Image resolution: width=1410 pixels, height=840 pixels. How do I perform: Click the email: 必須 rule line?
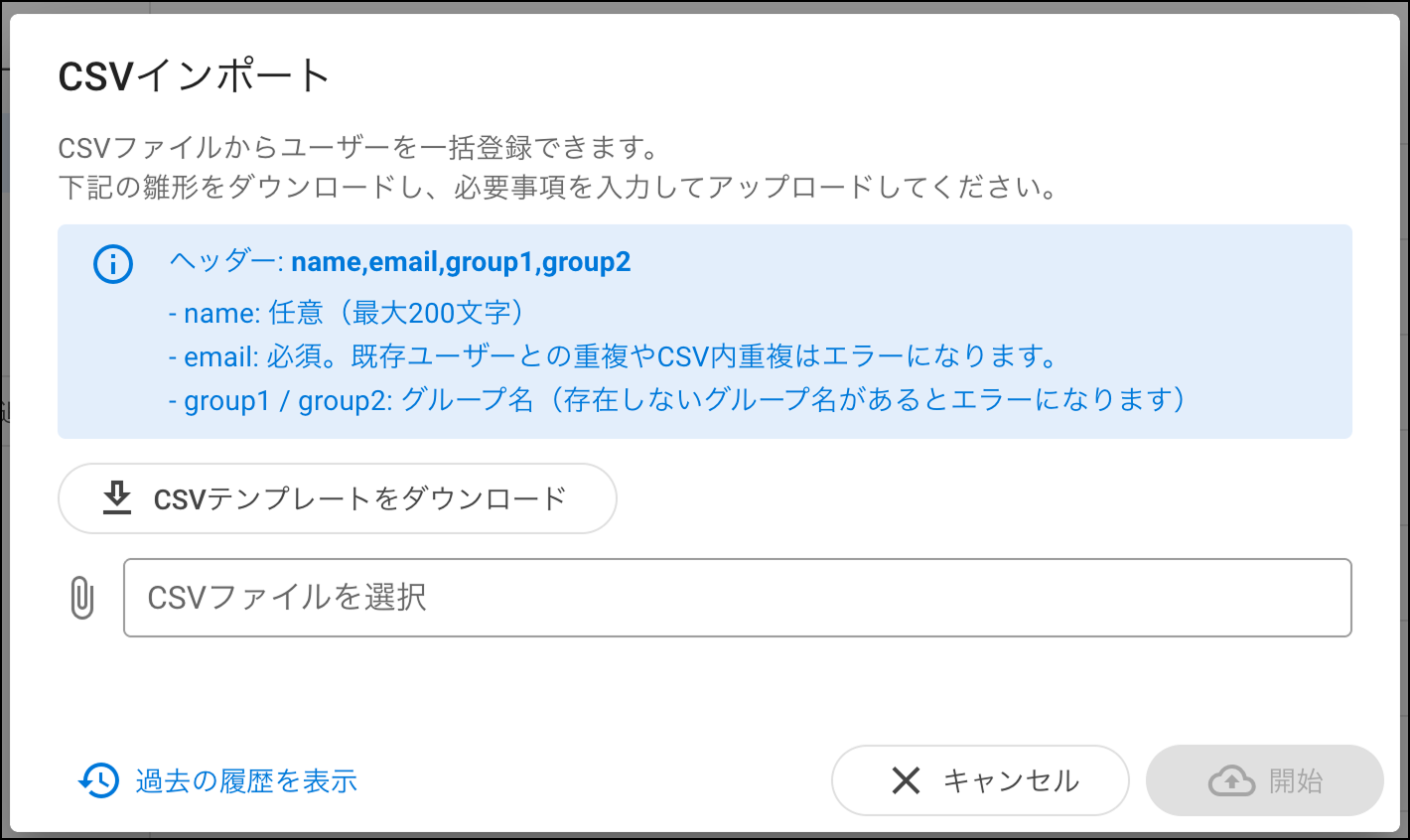(613, 356)
